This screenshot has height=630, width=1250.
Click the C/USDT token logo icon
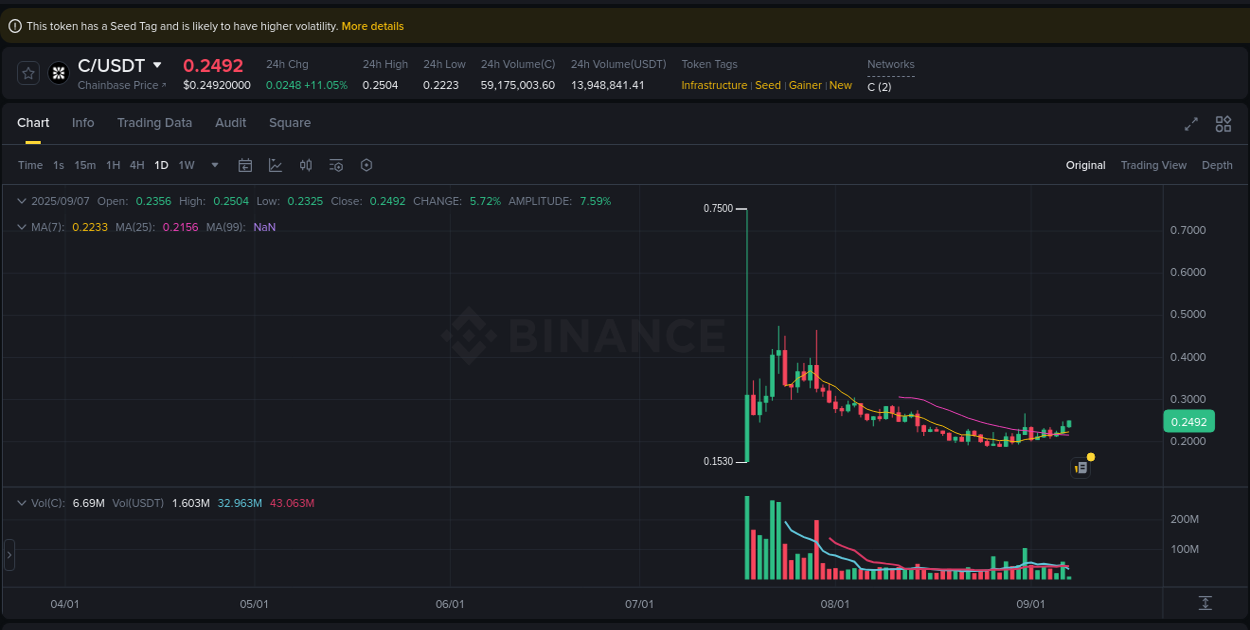(x=58, y=73)
